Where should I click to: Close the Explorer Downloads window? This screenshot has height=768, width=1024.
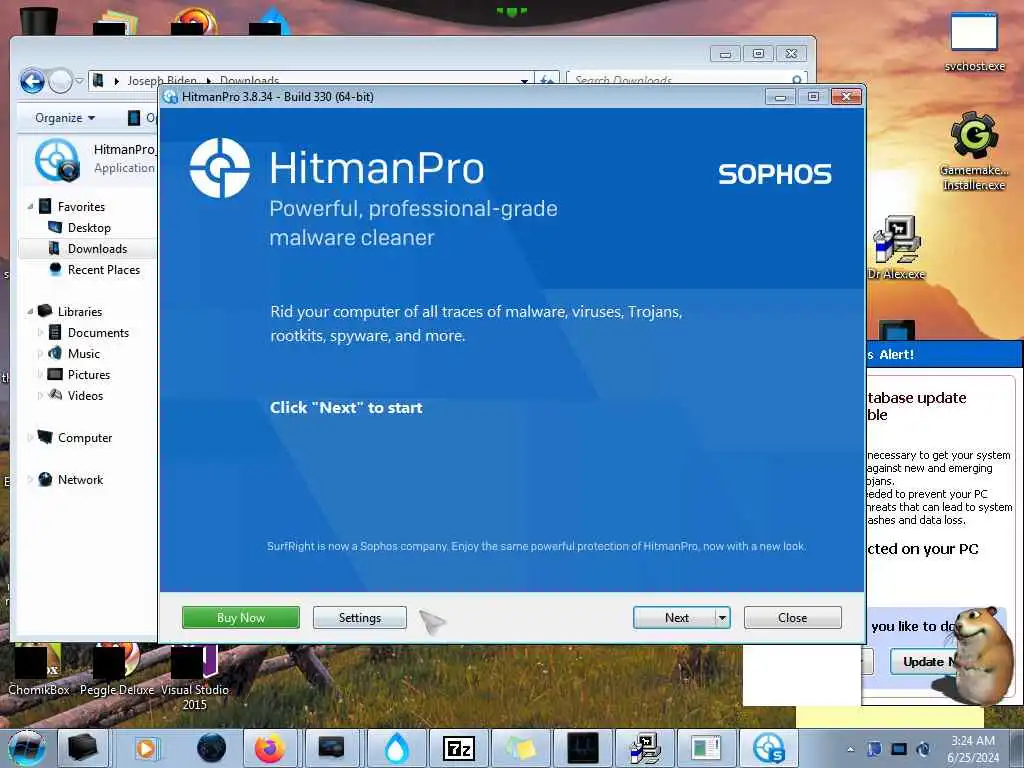tap(792, 54)
